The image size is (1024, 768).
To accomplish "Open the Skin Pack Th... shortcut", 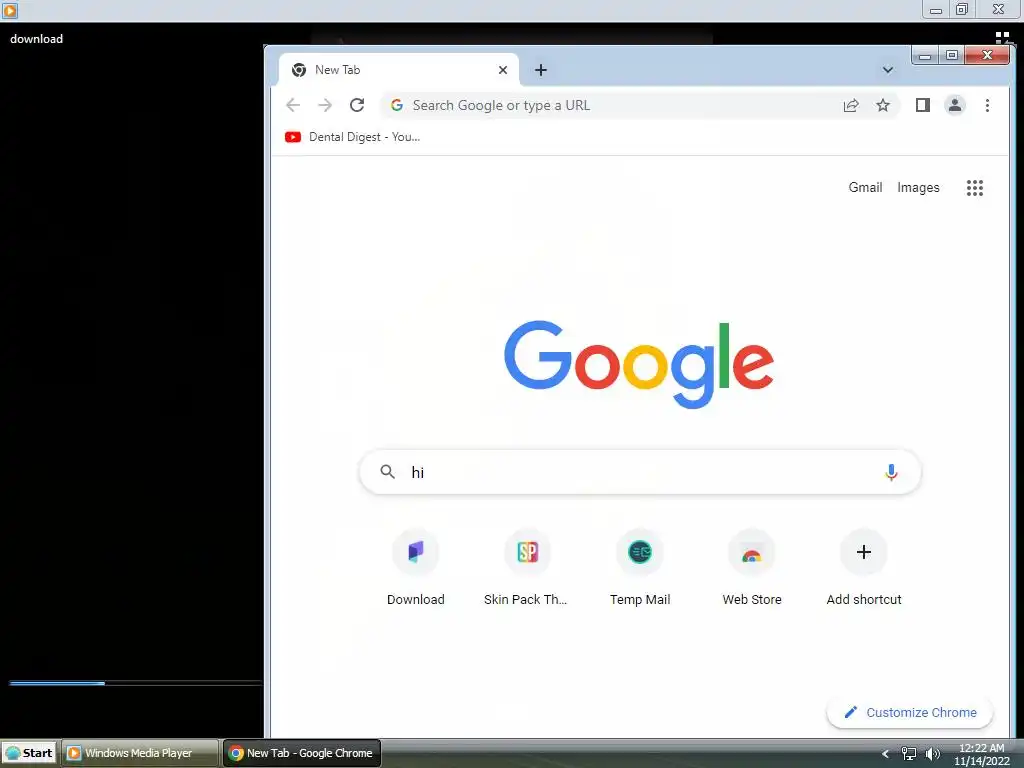I will coord(527,568).
